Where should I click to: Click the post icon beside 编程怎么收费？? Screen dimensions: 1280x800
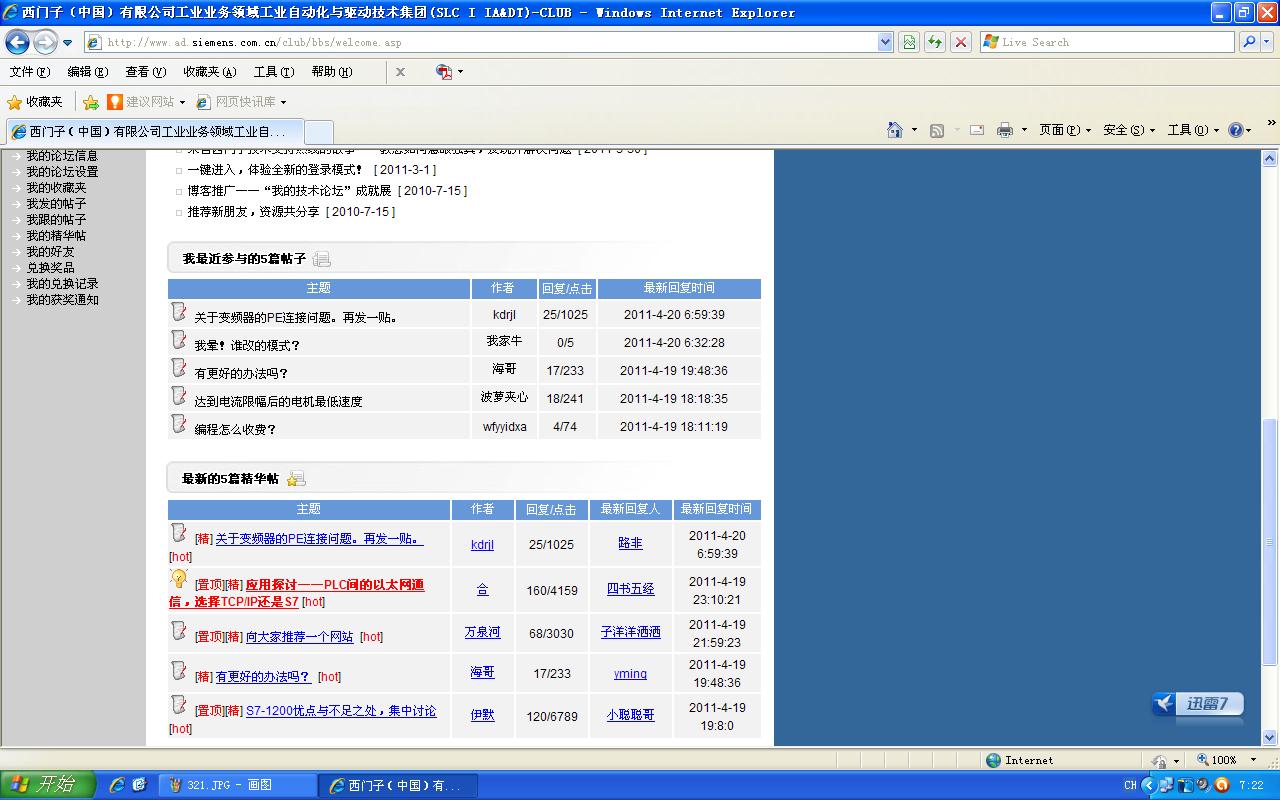(x=179, y=424)
